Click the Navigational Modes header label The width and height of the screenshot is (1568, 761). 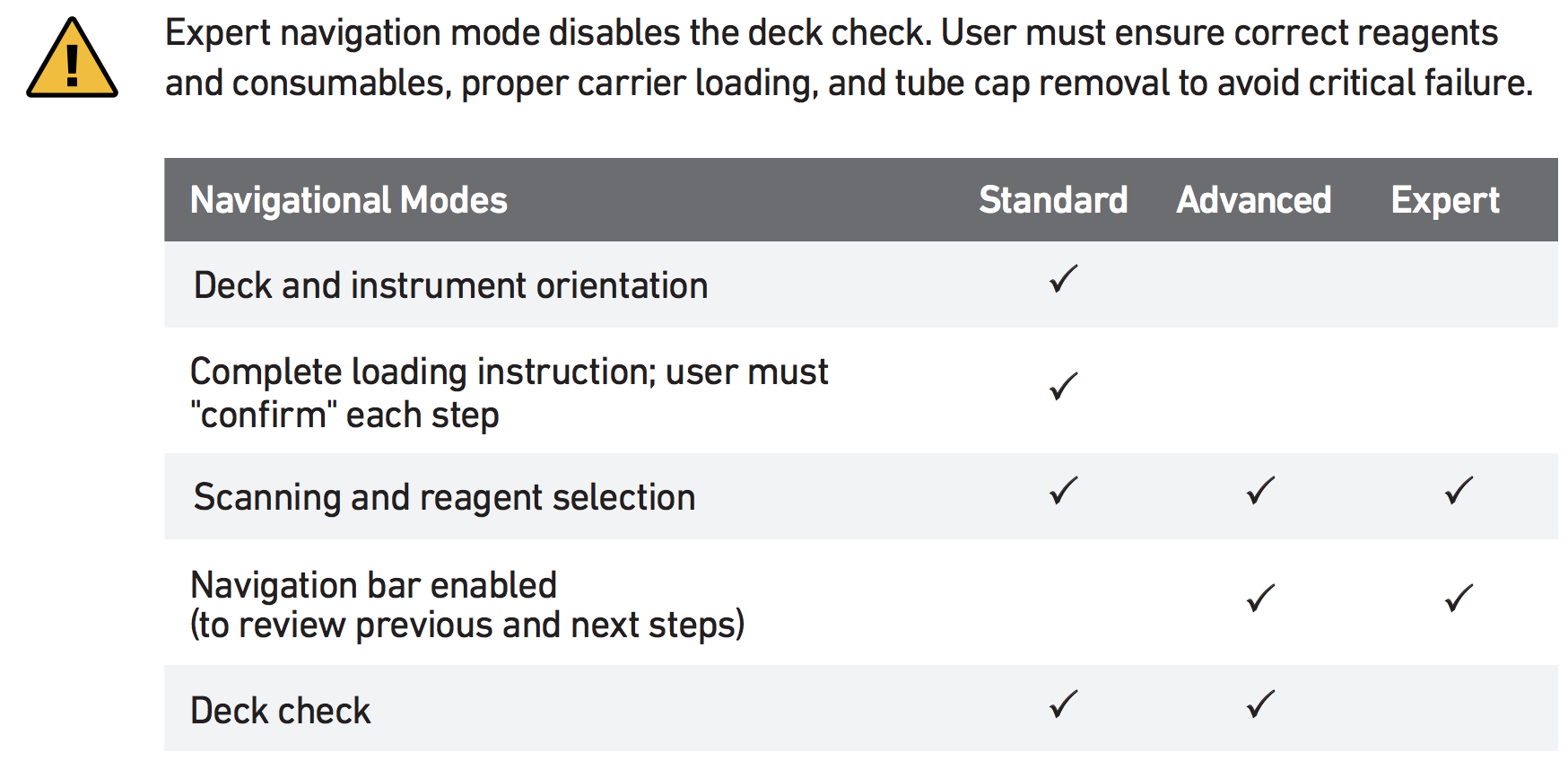(349, 200)
